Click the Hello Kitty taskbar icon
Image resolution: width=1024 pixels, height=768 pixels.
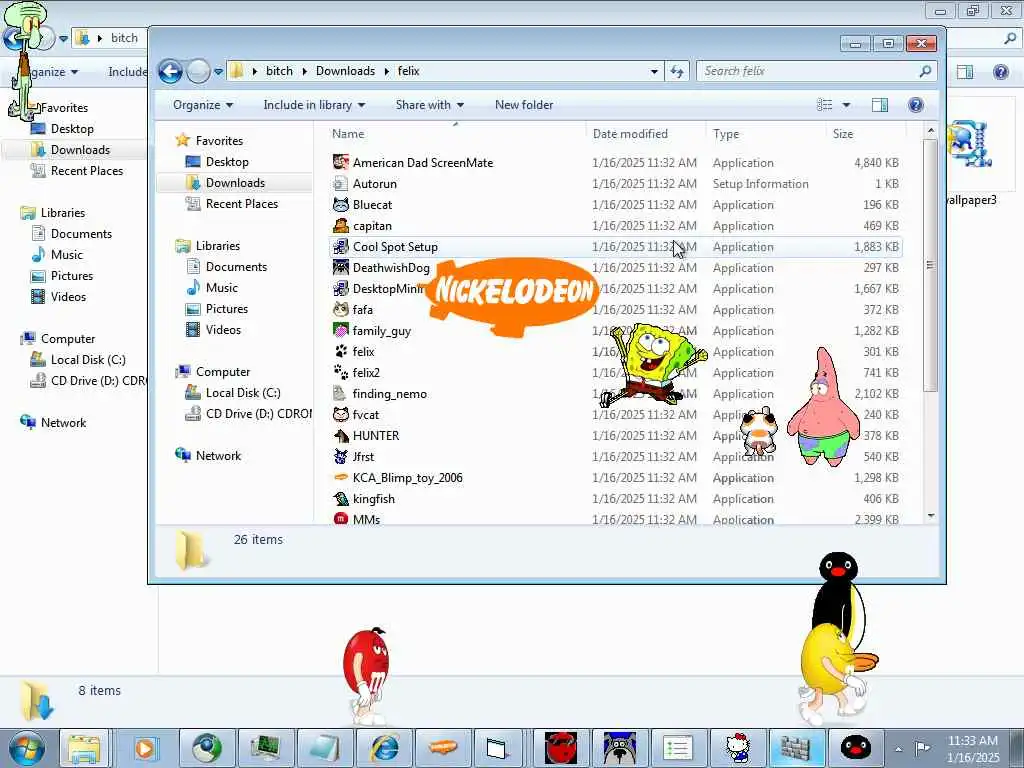pyautogui.click(x=738, y=748)
